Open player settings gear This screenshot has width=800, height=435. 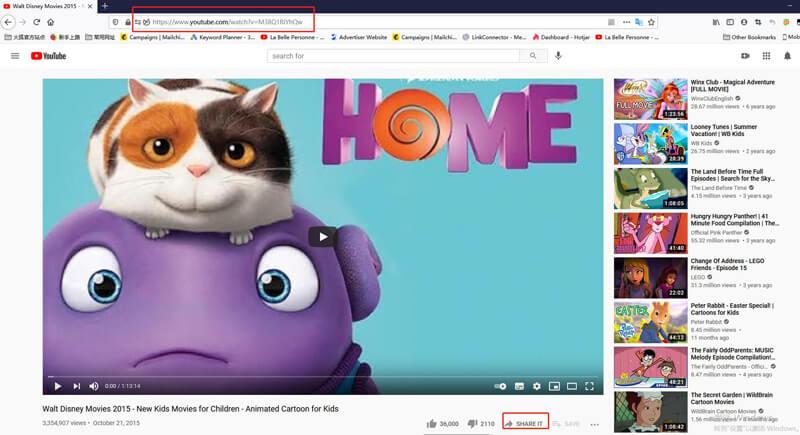click(537, 386)
